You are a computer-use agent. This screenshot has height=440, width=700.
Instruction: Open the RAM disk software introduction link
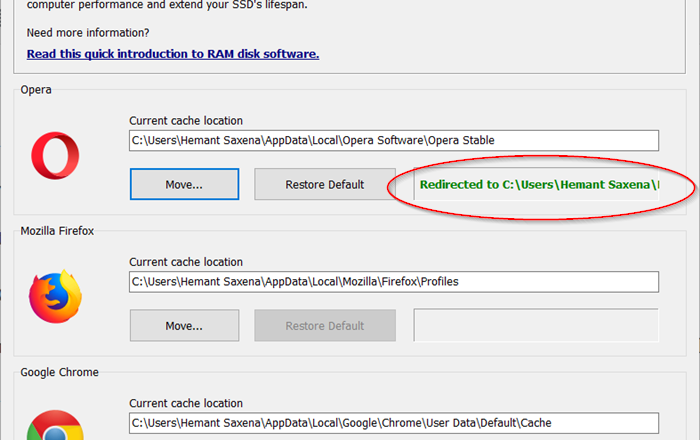click(173, 54)
